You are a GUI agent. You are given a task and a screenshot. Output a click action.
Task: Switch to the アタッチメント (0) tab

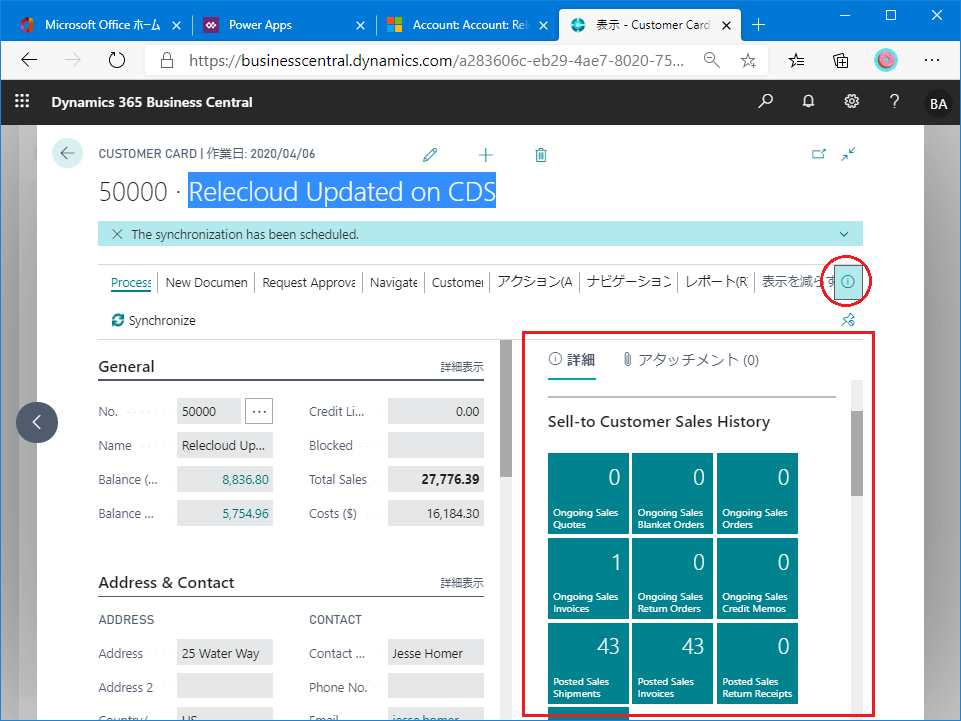pyautogui.click(x=691, y=360)
